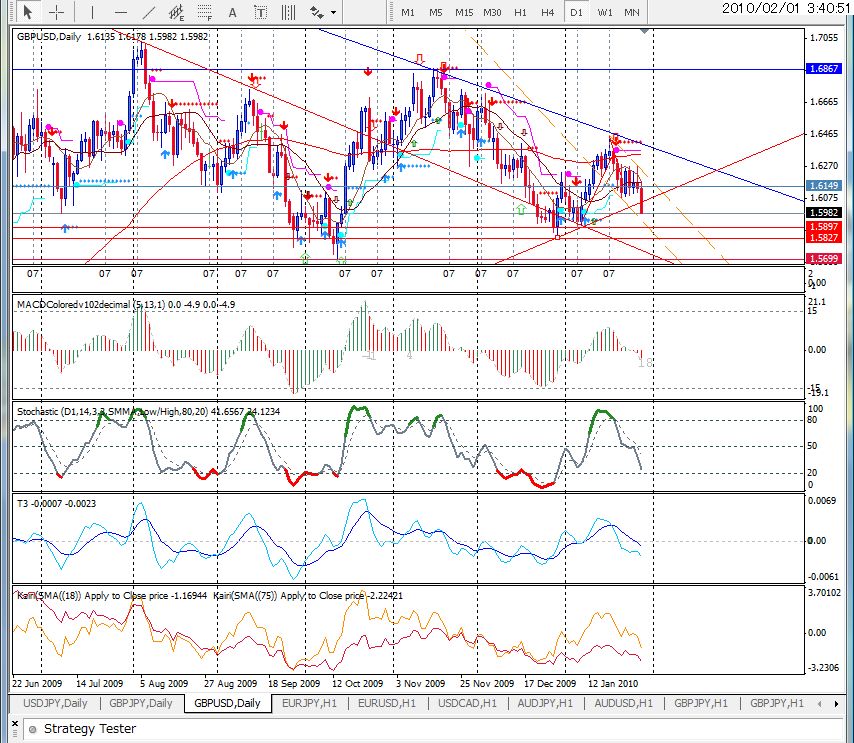Click the 1.6149 price label
This screenshot has height=743, width=854.
(824, 186)
